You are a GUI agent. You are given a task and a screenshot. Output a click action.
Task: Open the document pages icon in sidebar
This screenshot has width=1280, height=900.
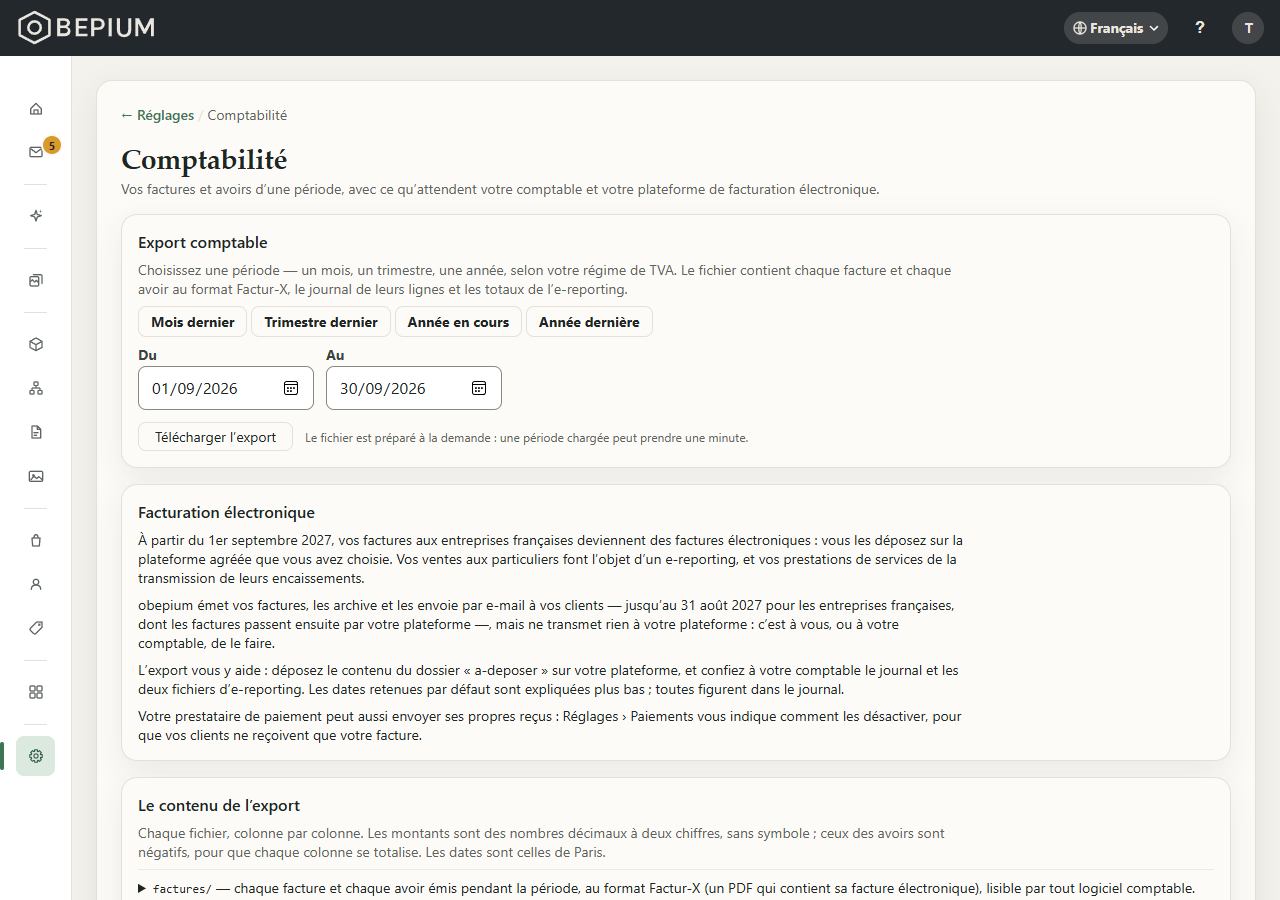click(x=36, y=432)
